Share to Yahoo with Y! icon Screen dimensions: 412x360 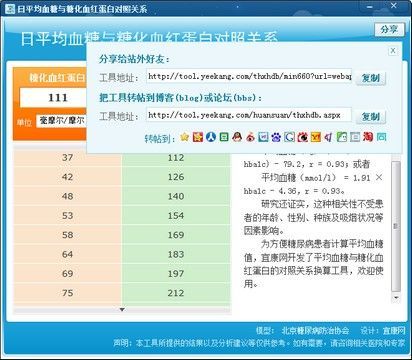coord(316,137)
